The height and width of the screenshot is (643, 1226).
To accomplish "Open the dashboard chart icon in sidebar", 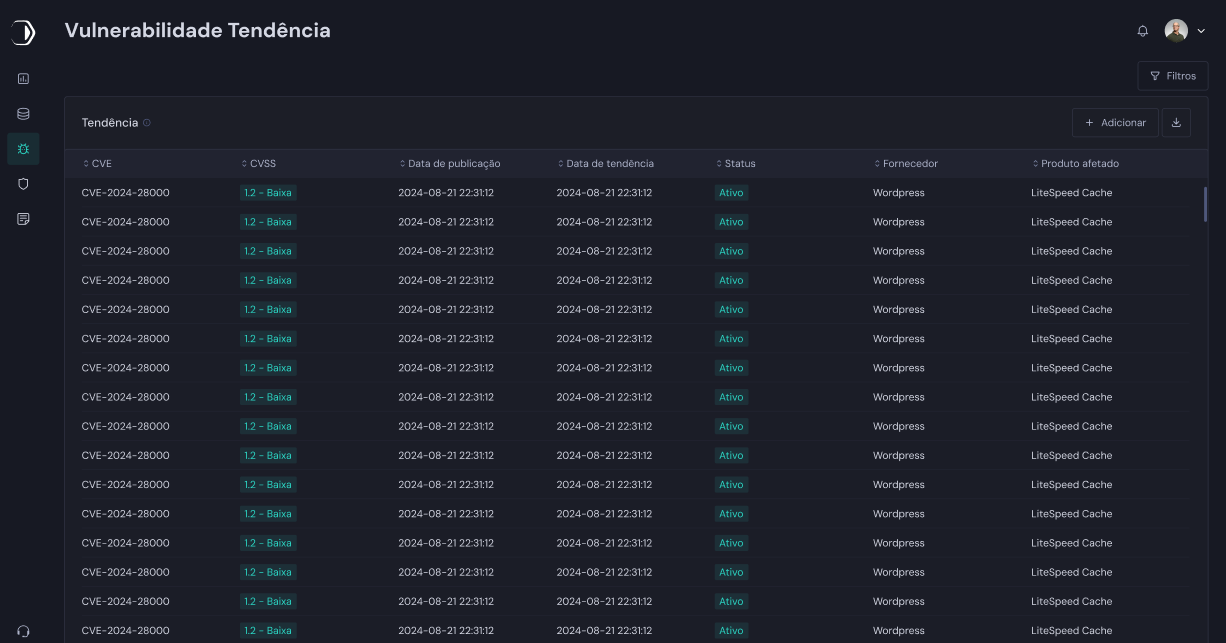I will 23,78.
